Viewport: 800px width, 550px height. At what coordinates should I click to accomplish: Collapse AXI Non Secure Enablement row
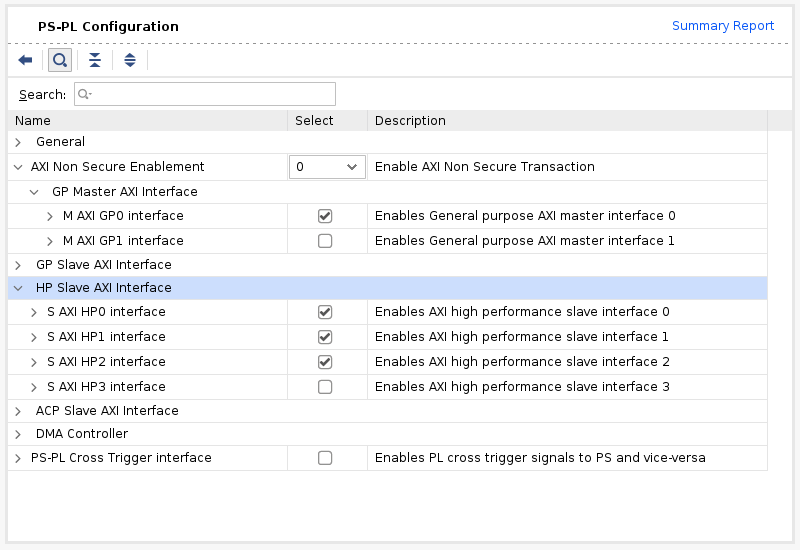coord(18,167)
